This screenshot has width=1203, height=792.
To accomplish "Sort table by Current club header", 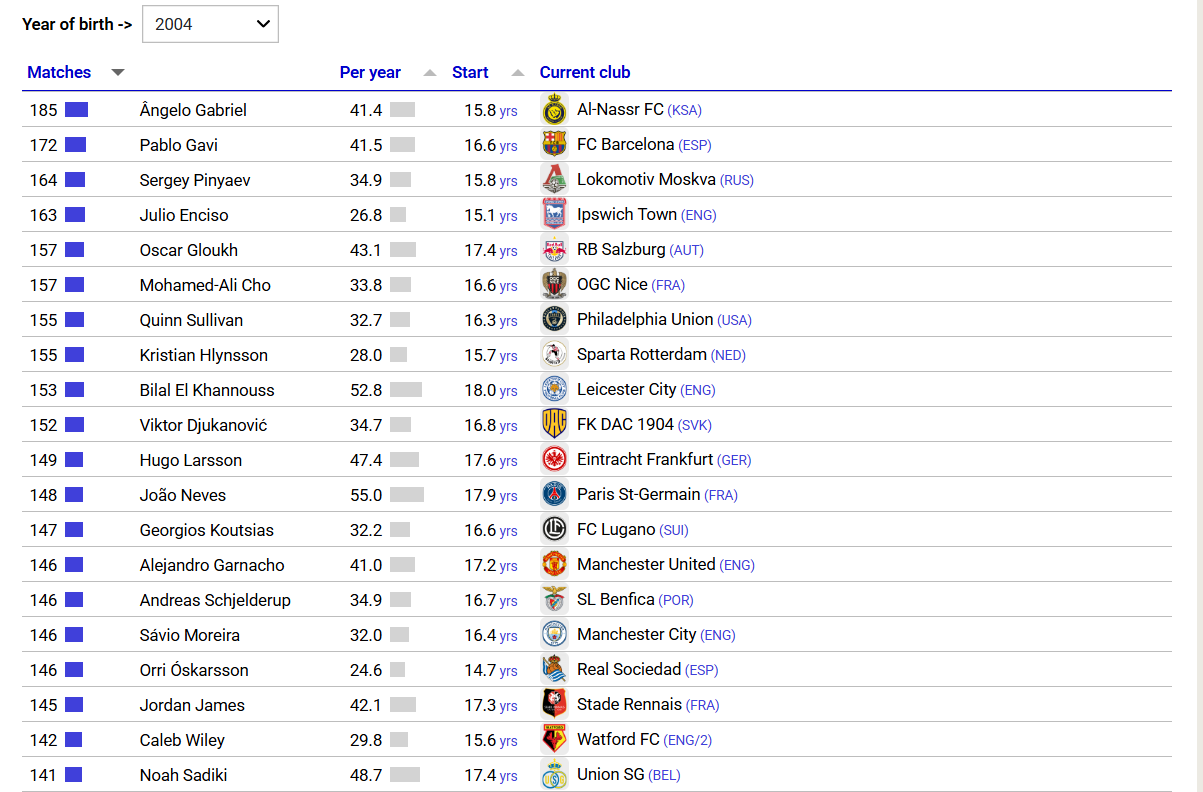I will [x=585, y=72].
